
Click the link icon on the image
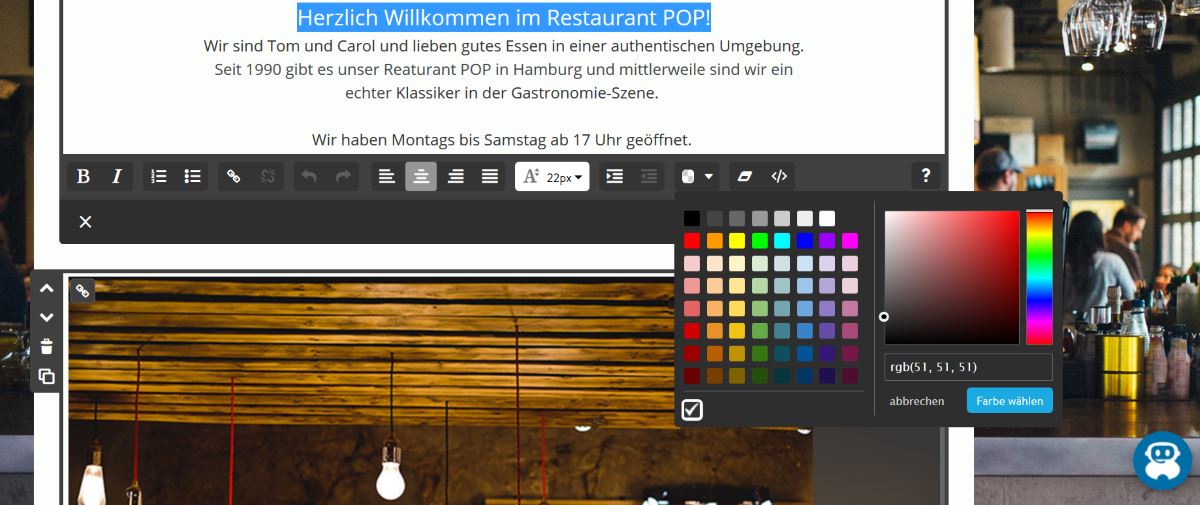[x=83, y=291]
